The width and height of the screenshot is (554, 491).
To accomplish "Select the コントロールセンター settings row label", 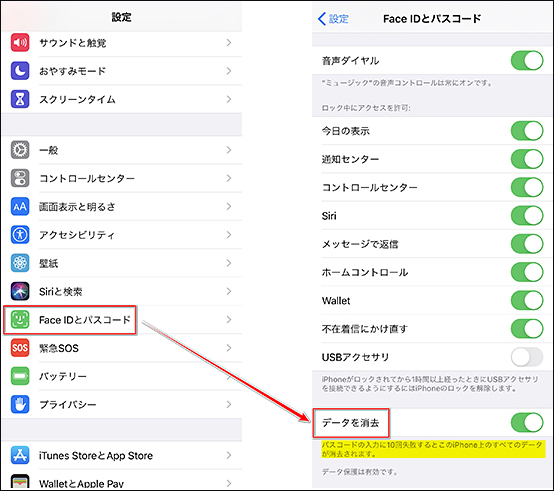I will [87, 178].
